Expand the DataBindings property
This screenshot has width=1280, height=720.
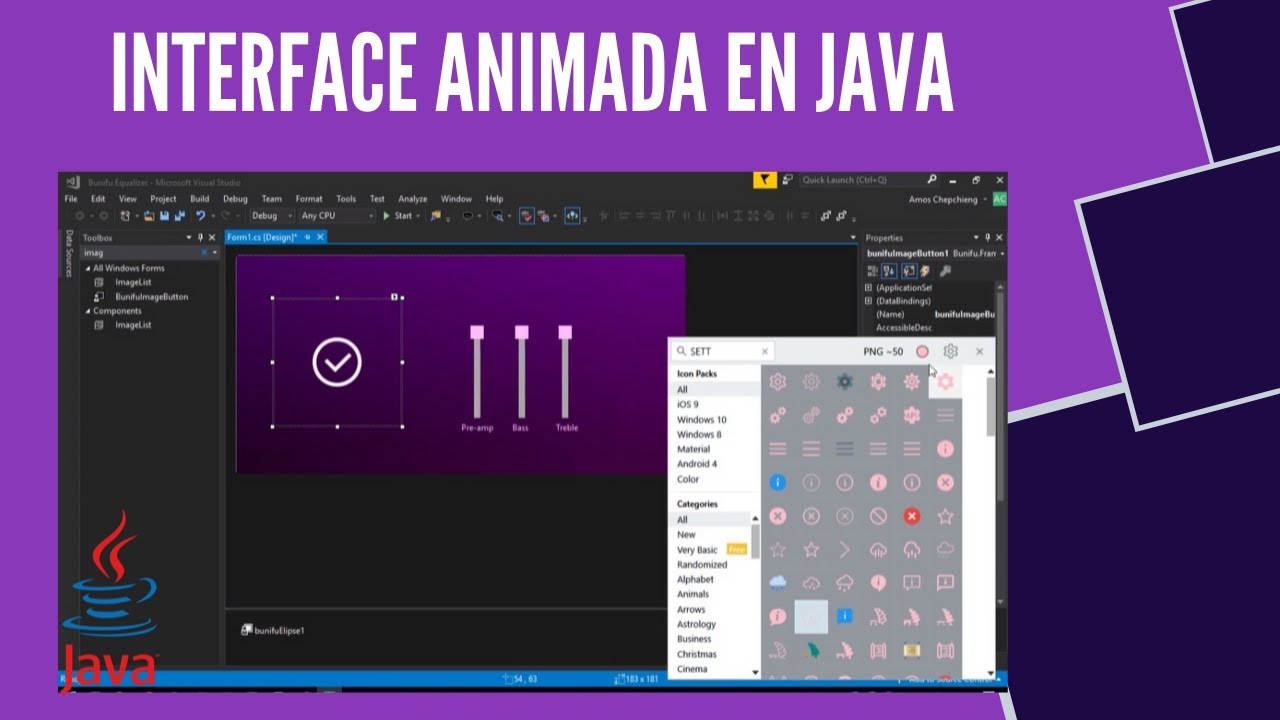click(x=868, y=301)
